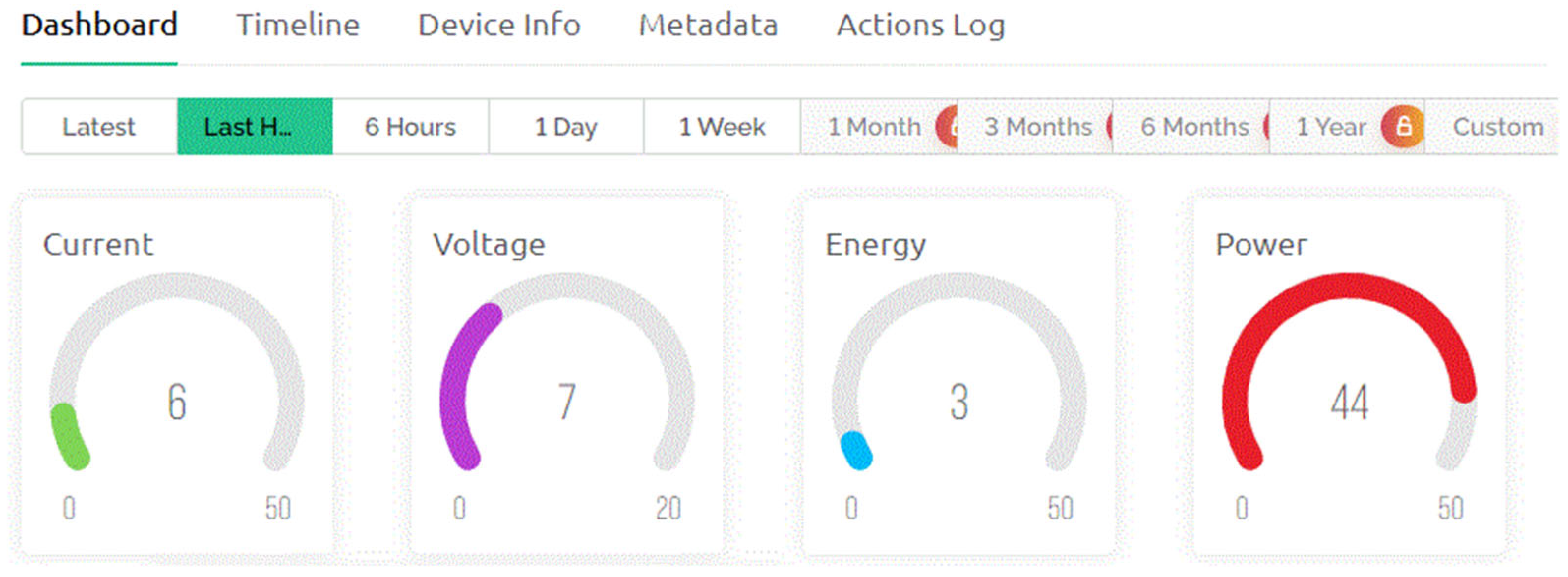The height and width of the screenshot is (577, 1568).
Task: Select the 3 Months range label
Action: (x=1038, y=127)
